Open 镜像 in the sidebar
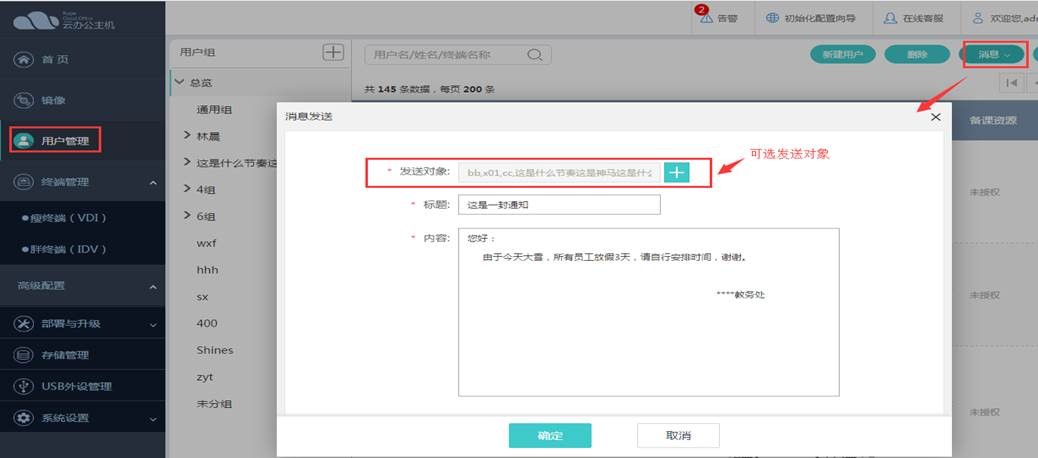 click(x=55, y=101)
